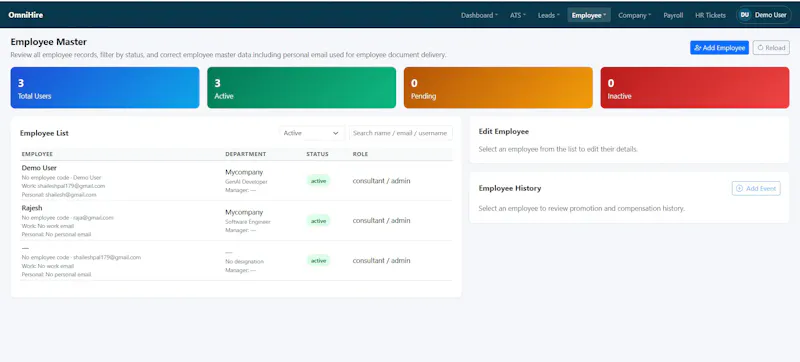Click Demo User's active status badge

pyautogui.click(x=318, y=181)
